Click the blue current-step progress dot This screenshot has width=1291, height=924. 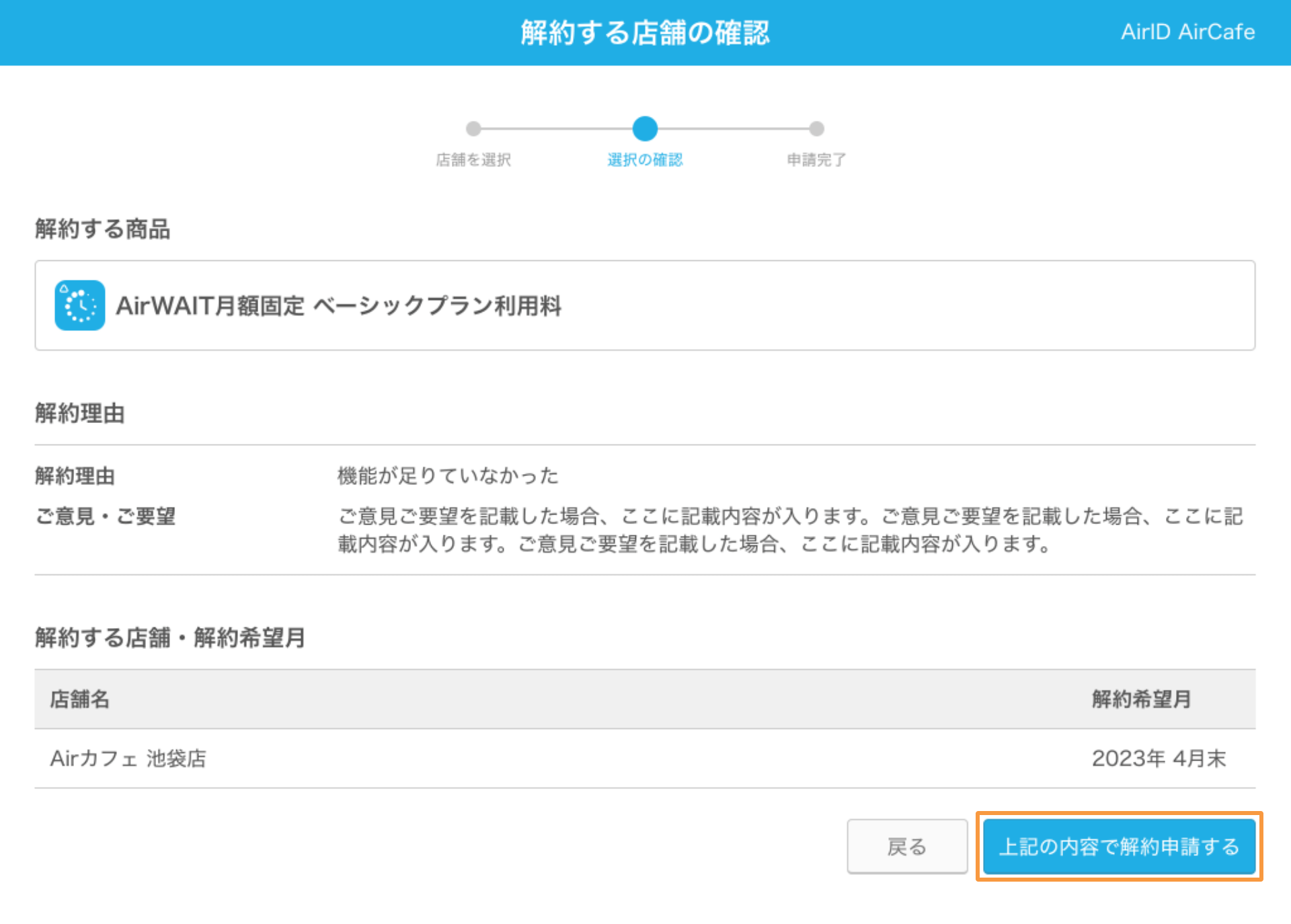tap(645, 128)
